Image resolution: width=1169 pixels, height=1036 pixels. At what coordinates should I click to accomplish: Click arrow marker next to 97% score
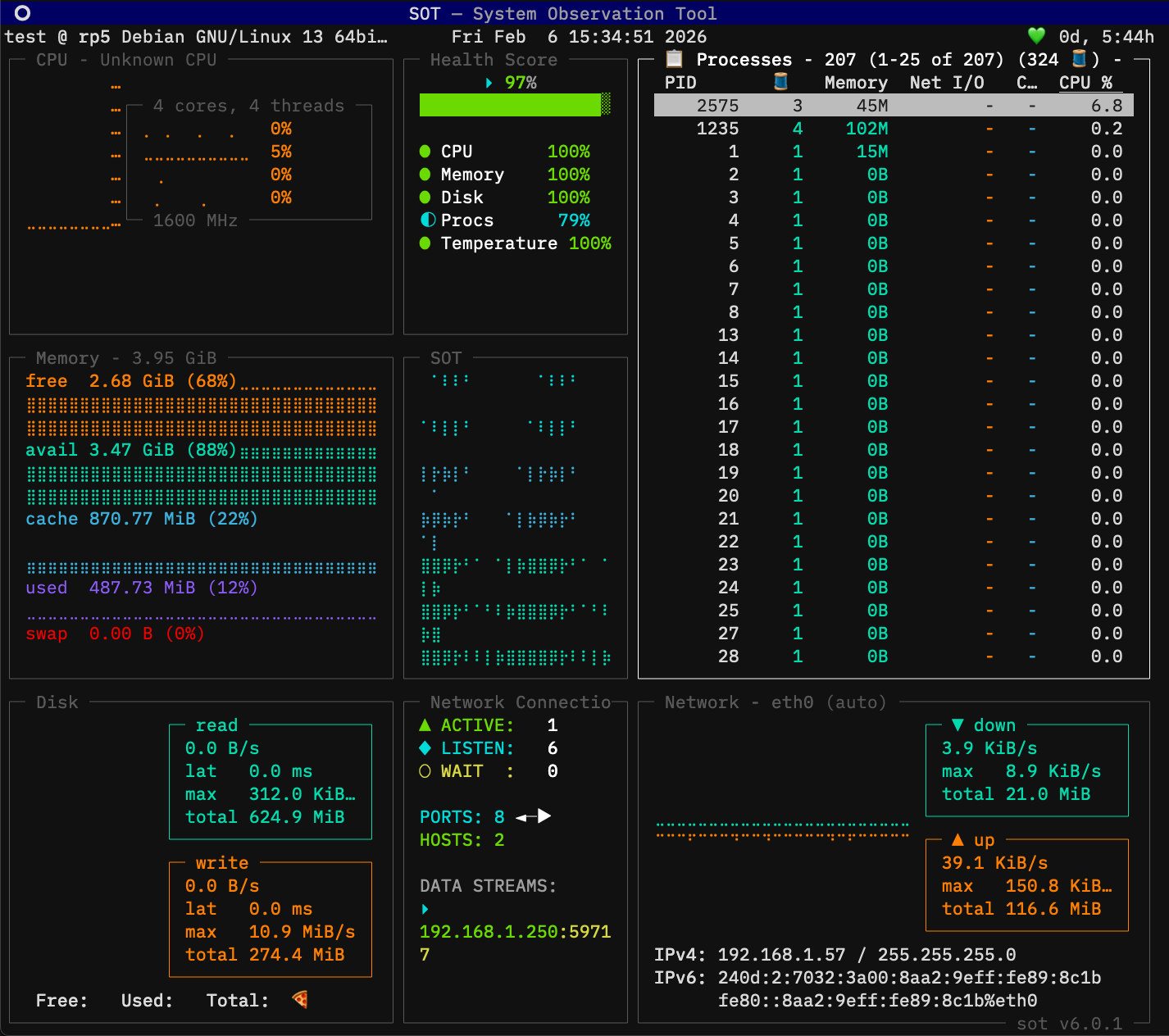[x=489, y=82]
